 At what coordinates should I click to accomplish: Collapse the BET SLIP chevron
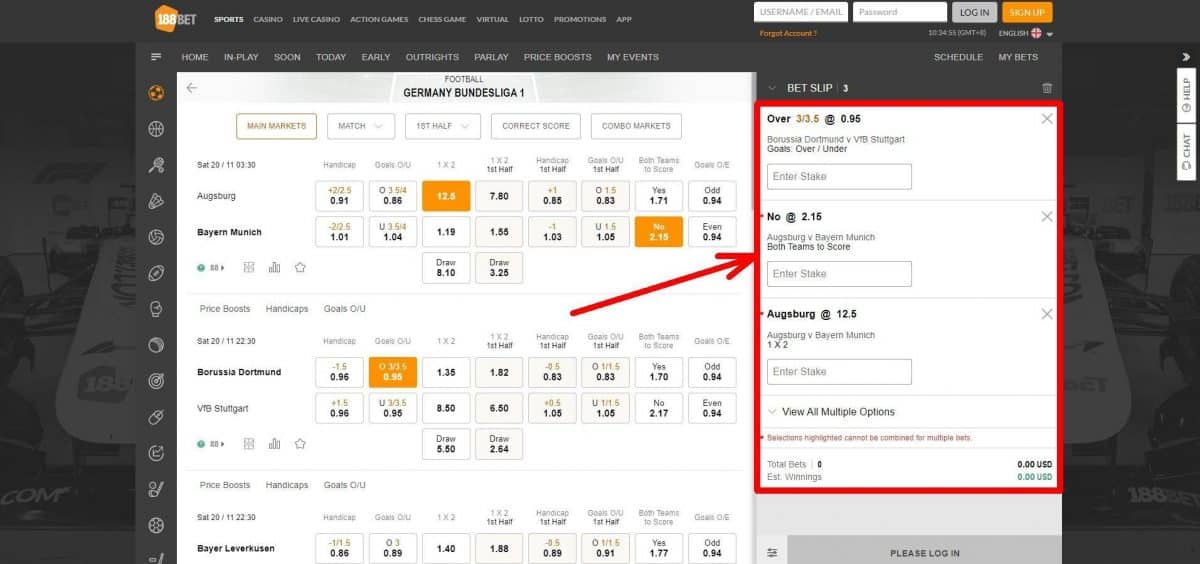pos(772,88)
